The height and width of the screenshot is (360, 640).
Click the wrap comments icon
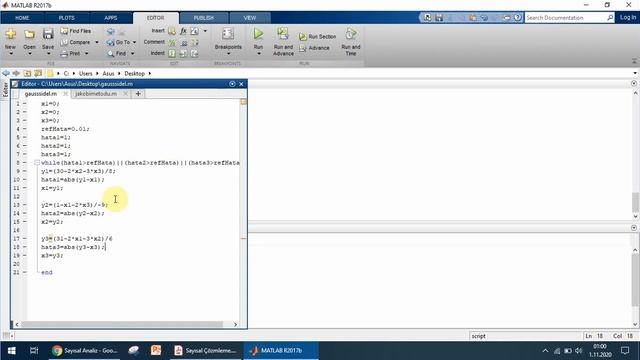click(195, 42)
